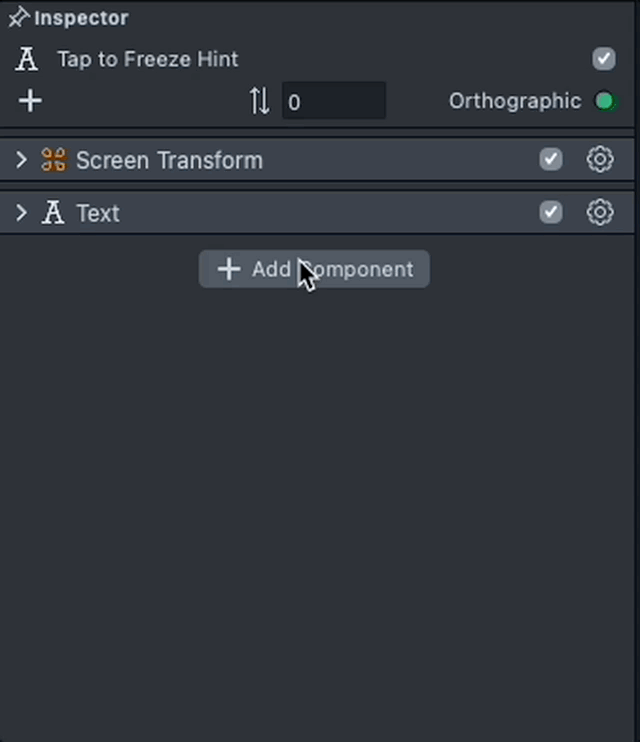
Task: Expand the Text component chevron
Action: [x=21, y=213]
